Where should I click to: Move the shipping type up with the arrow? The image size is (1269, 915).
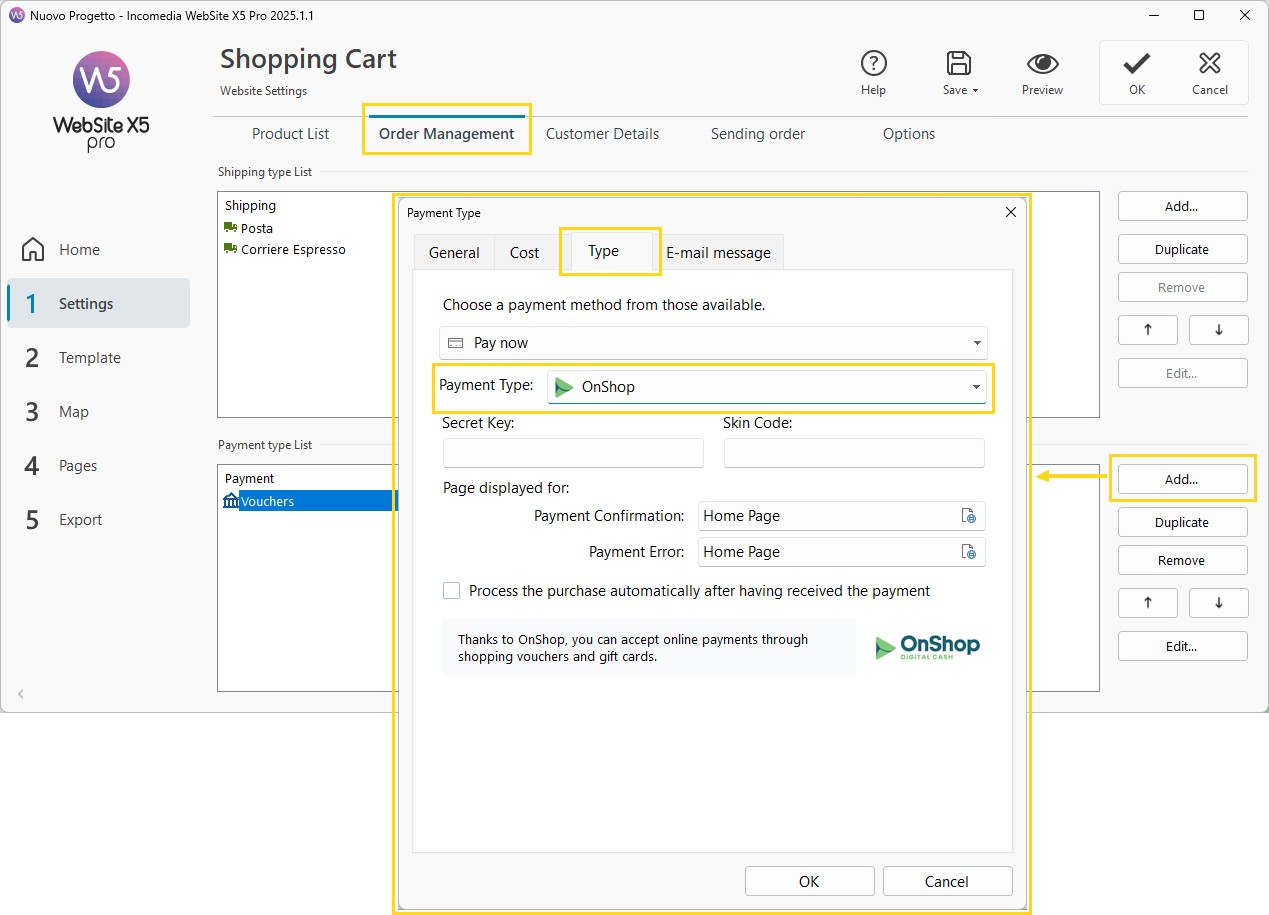coord(1147,330)
